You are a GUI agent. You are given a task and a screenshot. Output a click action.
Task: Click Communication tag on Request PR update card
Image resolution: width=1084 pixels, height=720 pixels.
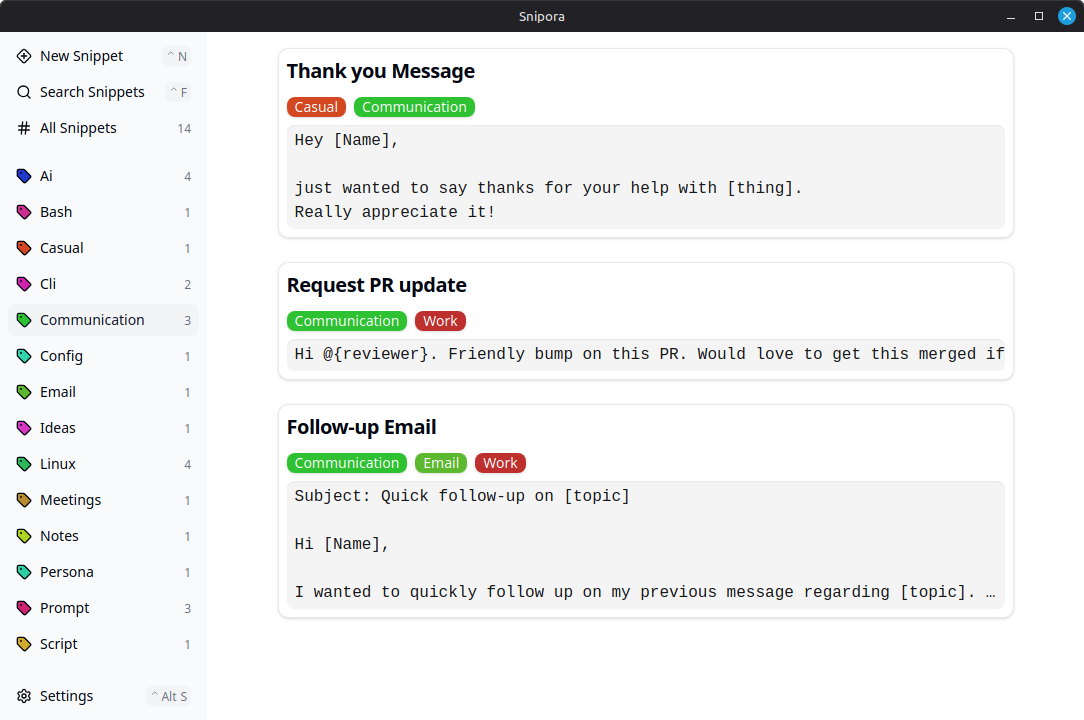347,321
